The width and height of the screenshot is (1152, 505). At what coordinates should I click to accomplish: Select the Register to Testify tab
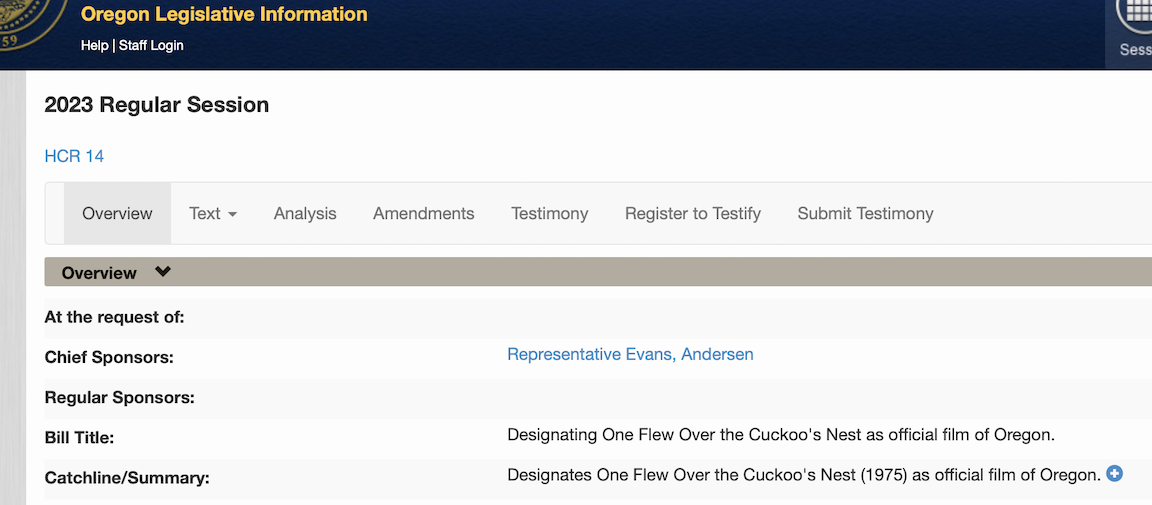tap(692, 213)
